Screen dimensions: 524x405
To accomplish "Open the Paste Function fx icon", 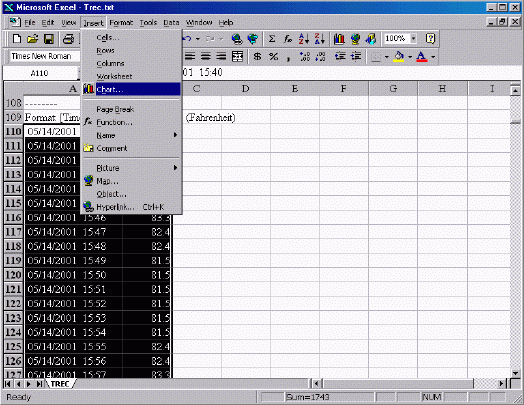I will [287, 39].
